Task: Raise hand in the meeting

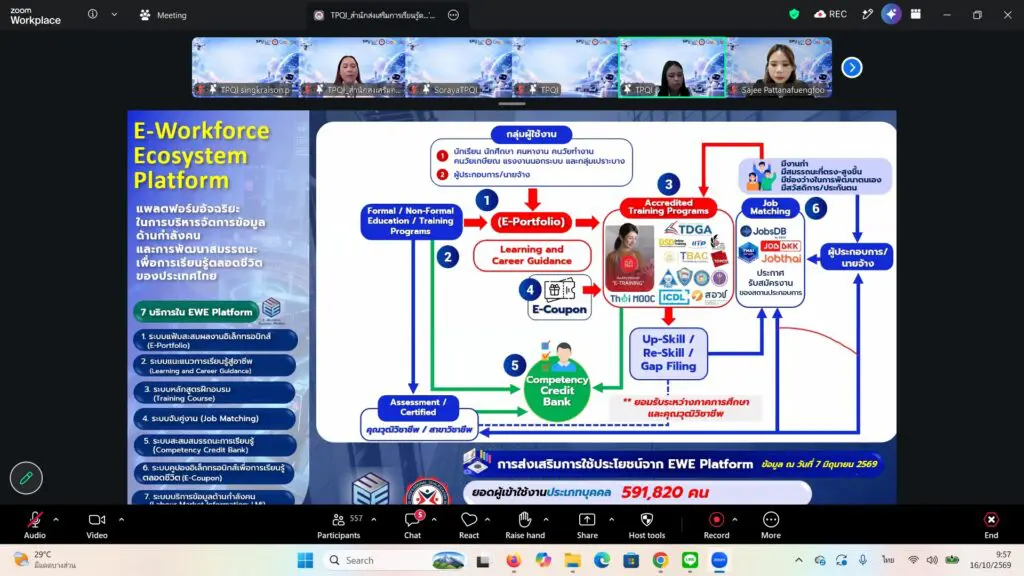Action: 525,525
